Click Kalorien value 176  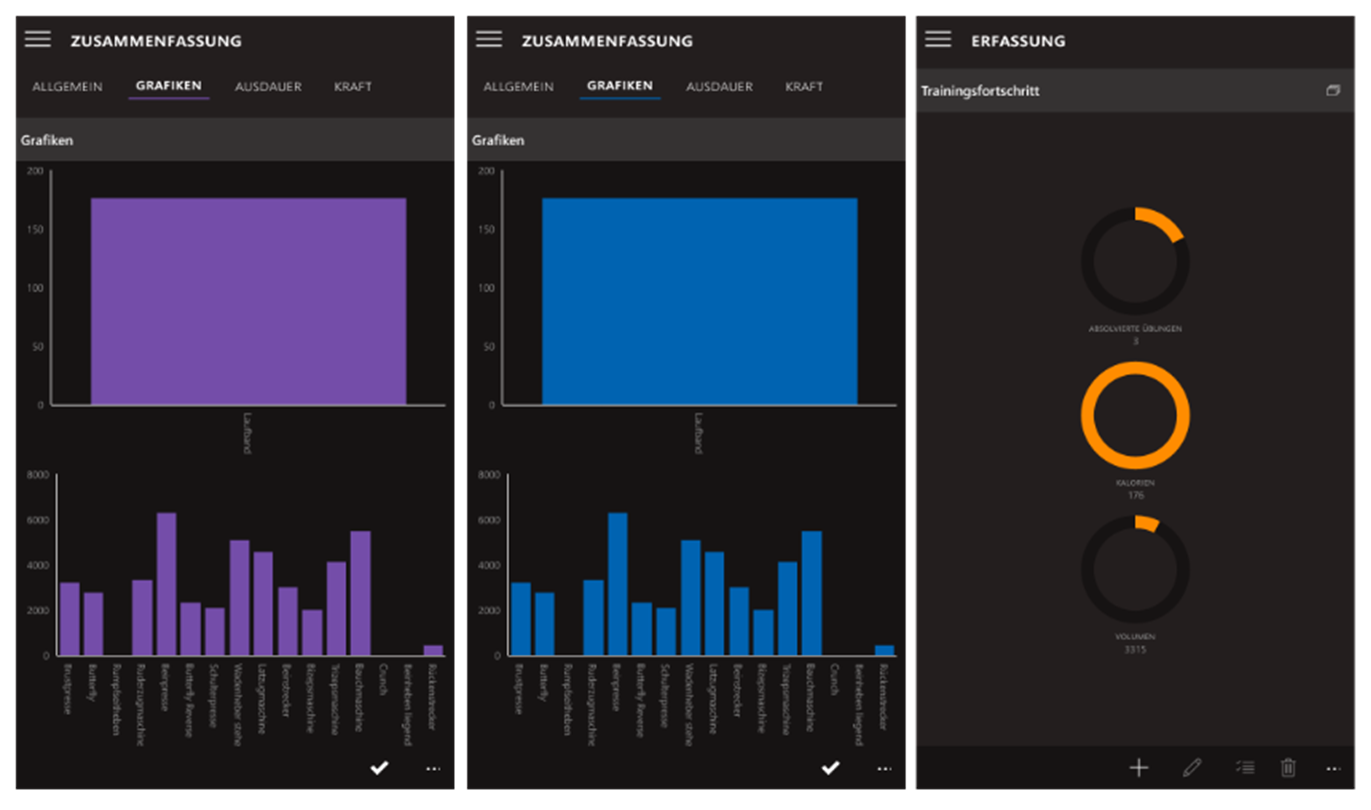1135,495
